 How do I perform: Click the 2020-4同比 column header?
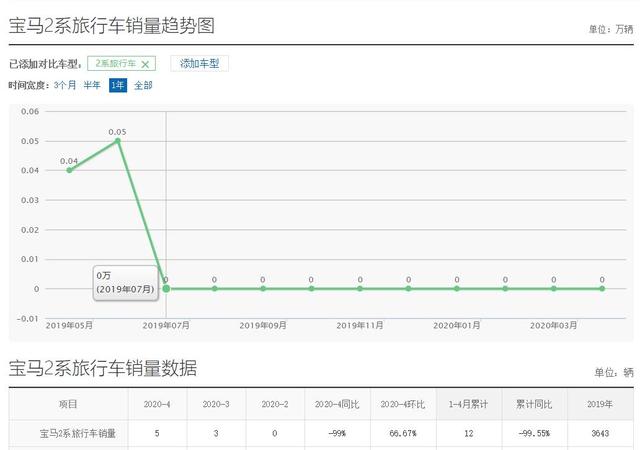(x=337, y=404)
